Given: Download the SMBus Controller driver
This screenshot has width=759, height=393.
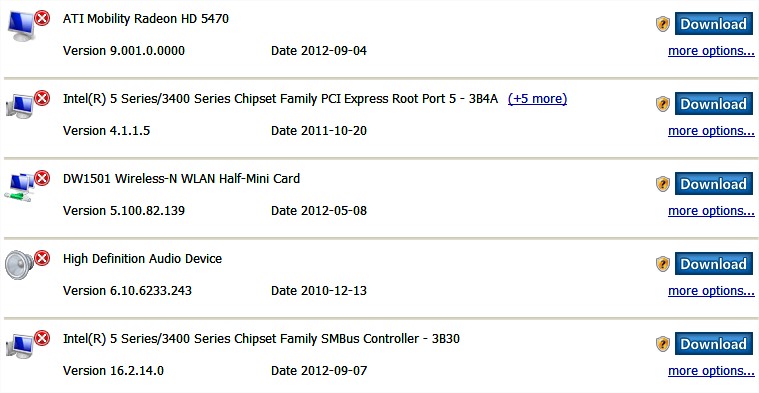Looking at the screenshot, I should tap(713, 344).
